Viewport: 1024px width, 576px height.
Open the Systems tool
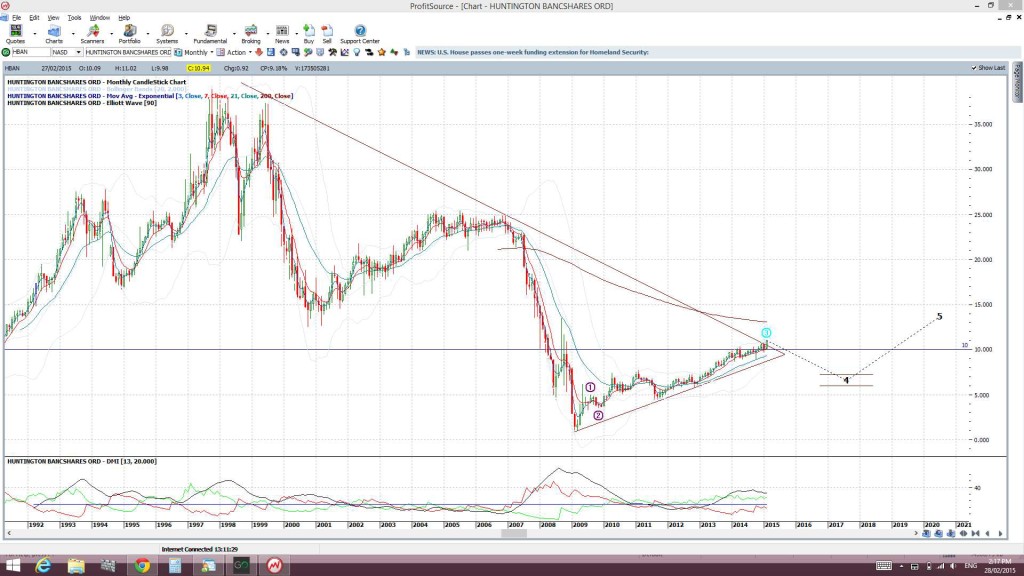tap(167, 34)
